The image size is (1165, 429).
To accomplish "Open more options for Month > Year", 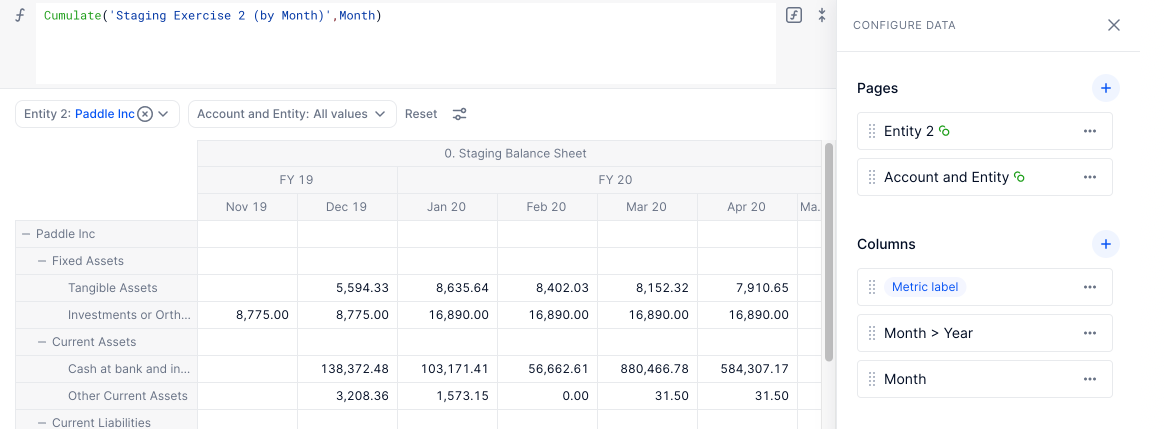I will 1090,333.
